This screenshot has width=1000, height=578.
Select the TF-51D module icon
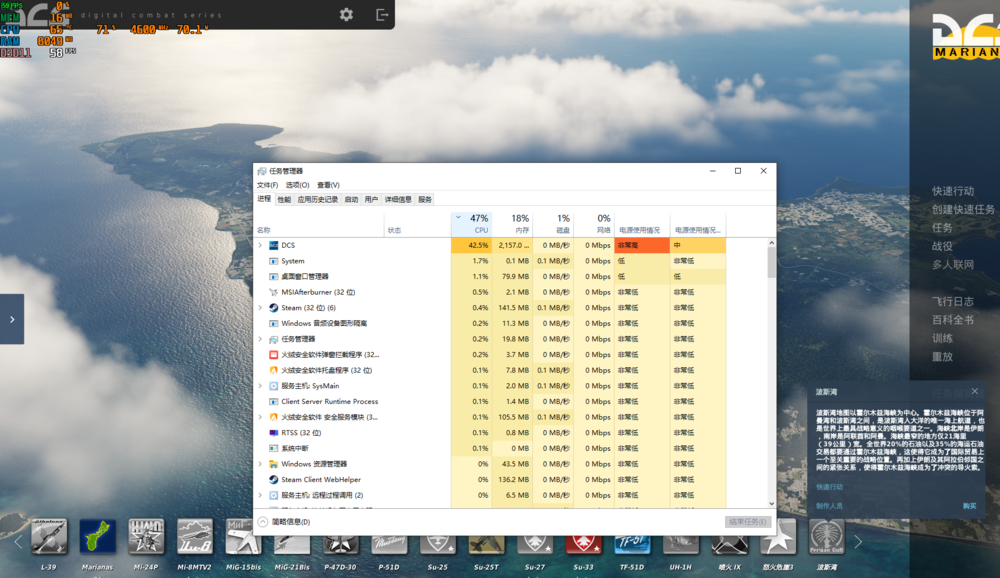[632, 544]
